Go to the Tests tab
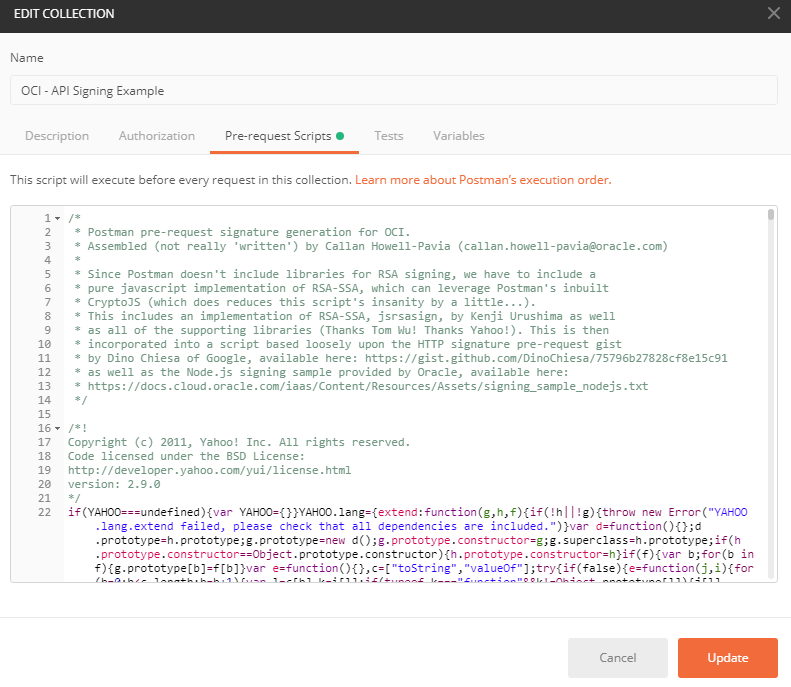The height and width of the screenshot is (687, 791). [x=389, y=136]
